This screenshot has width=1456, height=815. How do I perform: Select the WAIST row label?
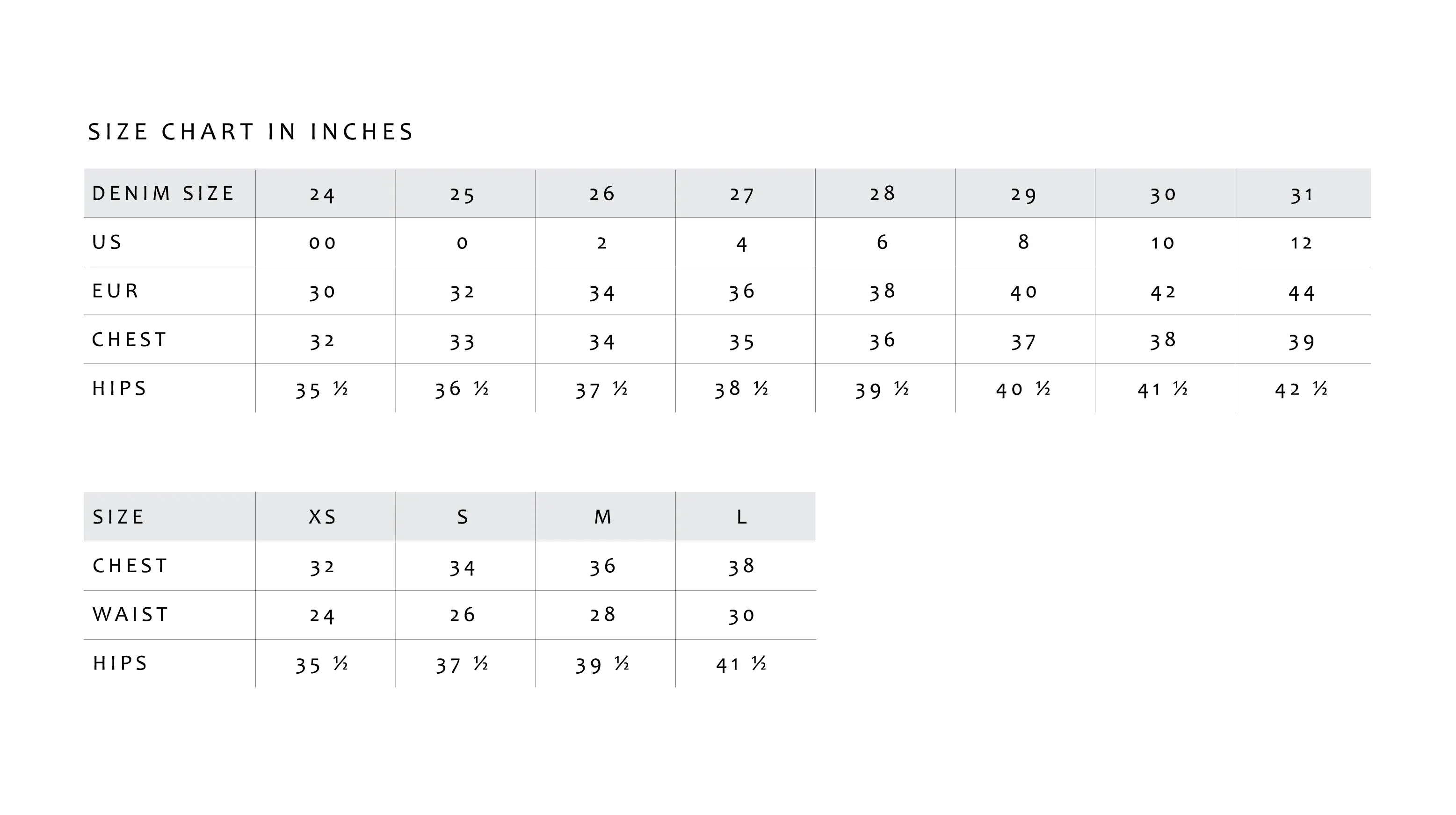click(x=130, y=614)
